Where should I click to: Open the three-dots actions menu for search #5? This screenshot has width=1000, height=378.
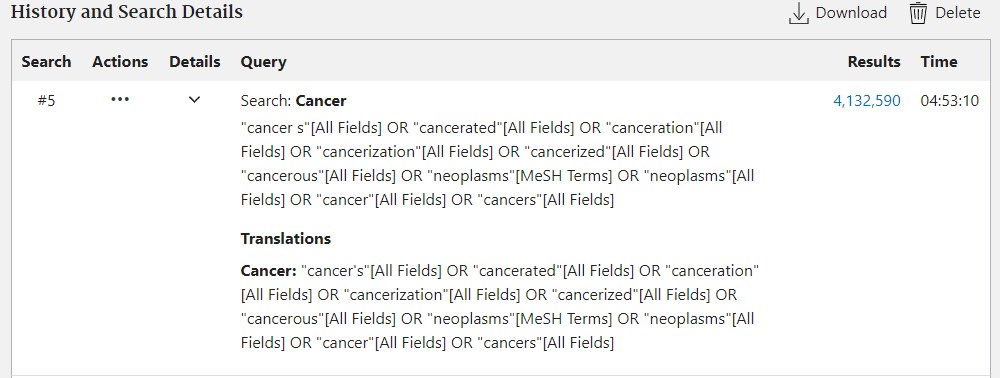tap(120, 99)
